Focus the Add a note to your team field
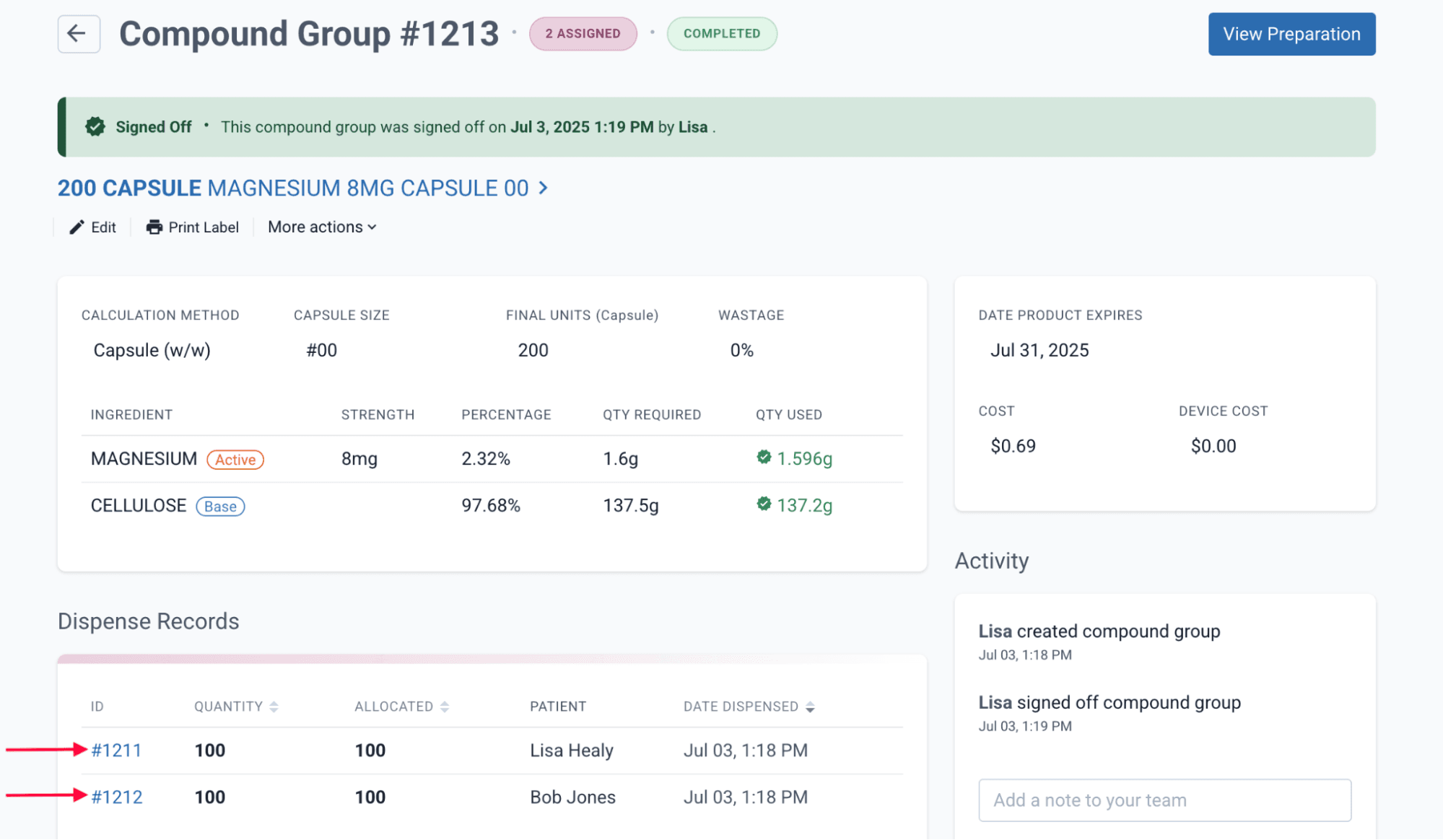 [x=1164, y=800]
